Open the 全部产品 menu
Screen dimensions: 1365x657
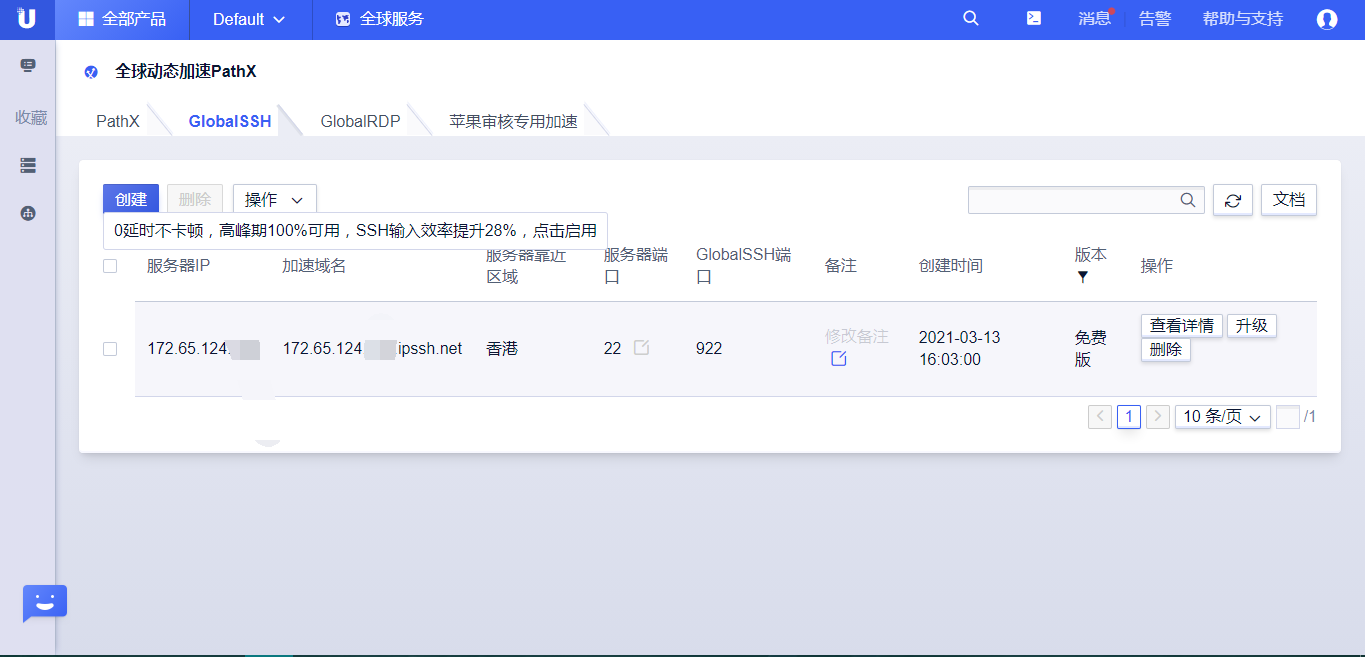coord(122,19)
